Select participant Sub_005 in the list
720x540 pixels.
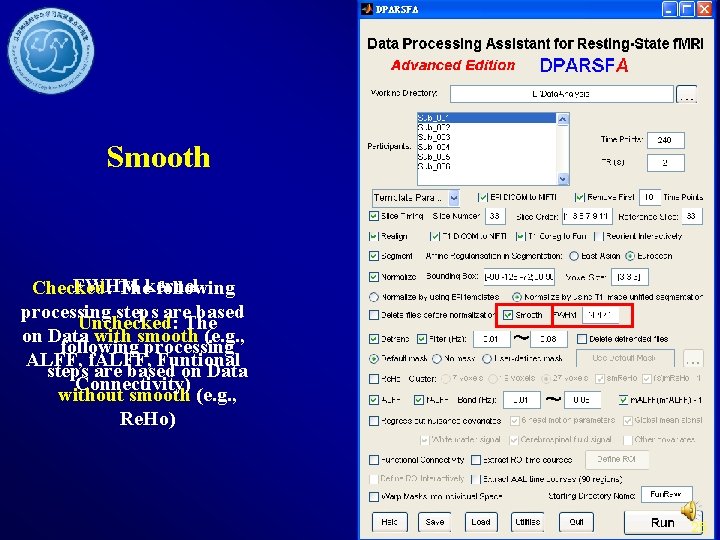(x=486, y=157)
